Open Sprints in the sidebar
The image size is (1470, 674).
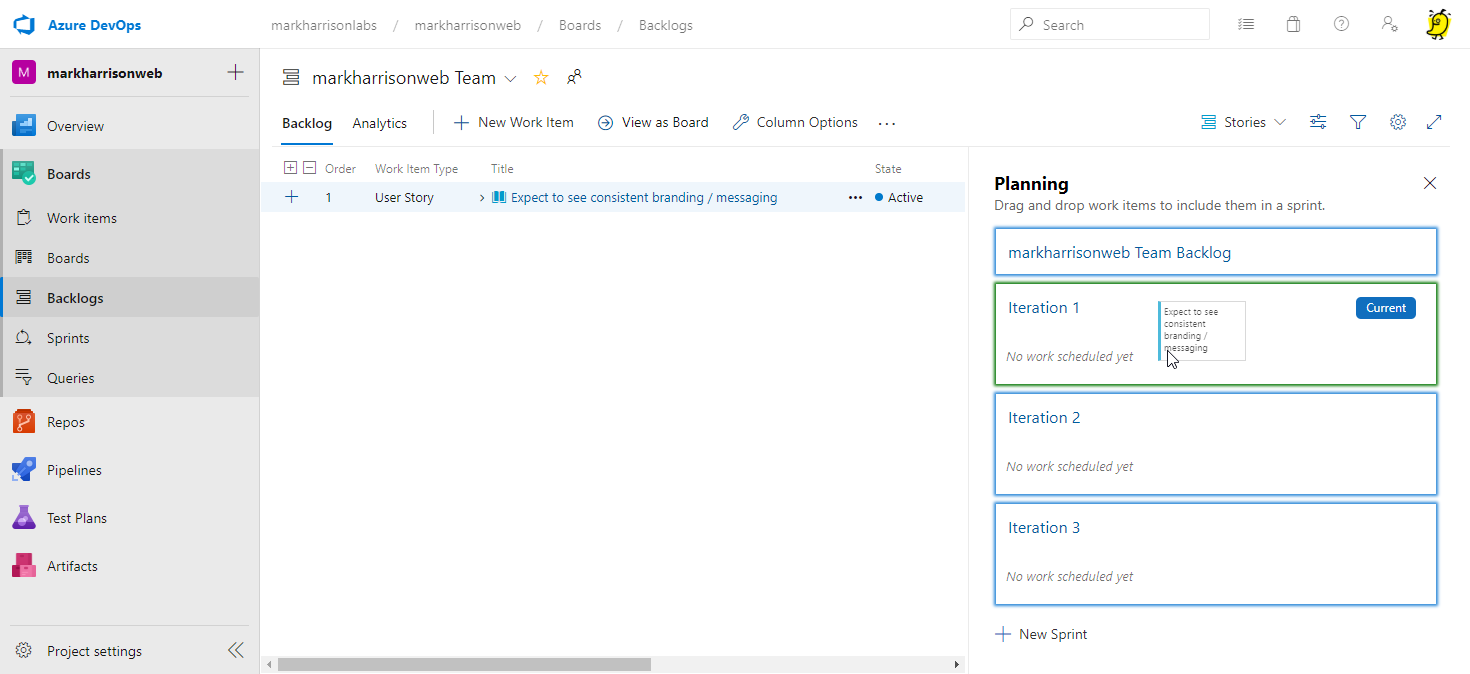click(x=68, y=338)
